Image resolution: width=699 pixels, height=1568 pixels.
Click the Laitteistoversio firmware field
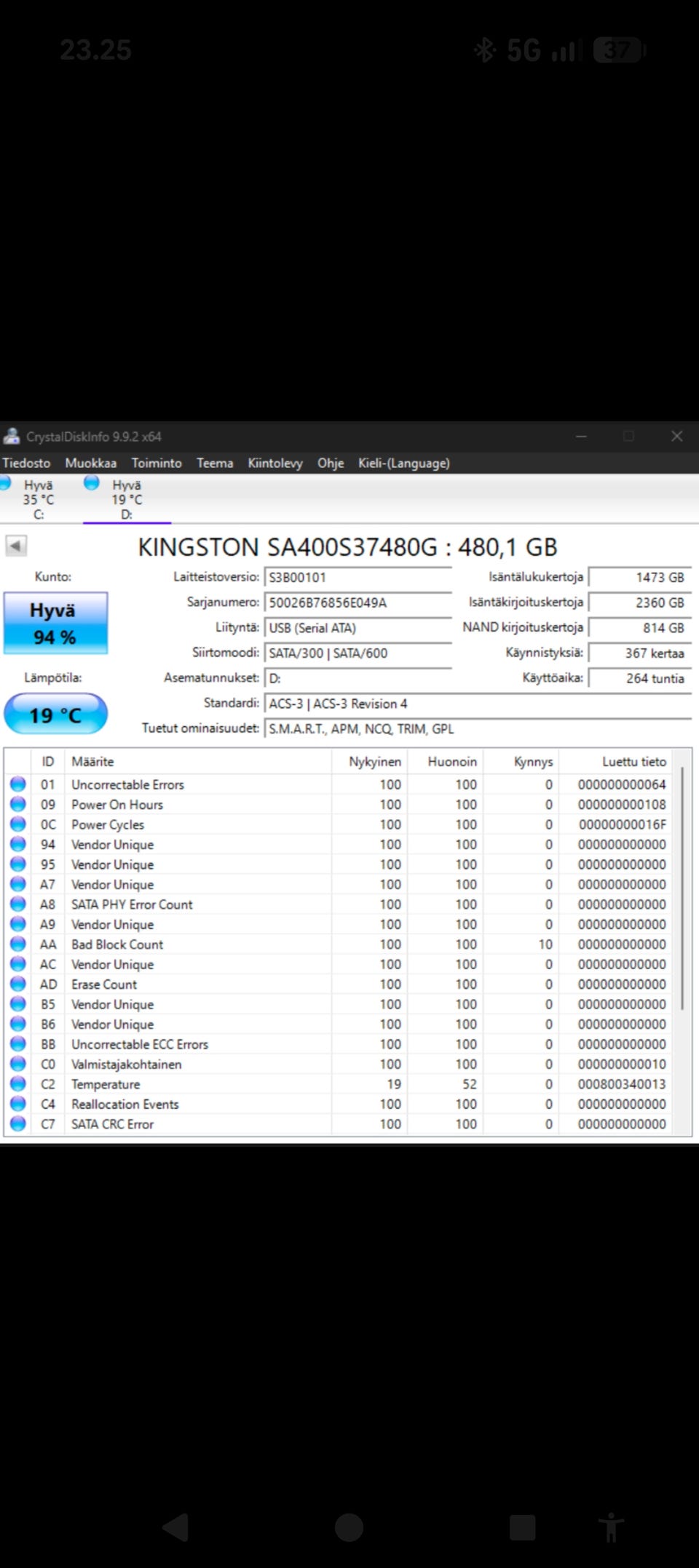point(358,578)
